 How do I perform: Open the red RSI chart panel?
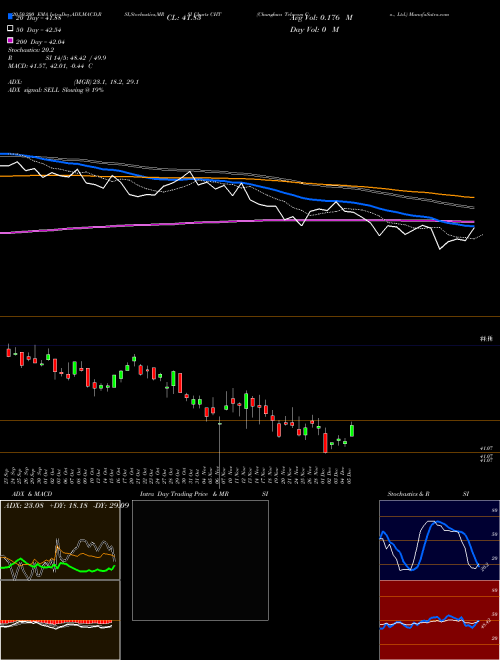tap(439, 620)
